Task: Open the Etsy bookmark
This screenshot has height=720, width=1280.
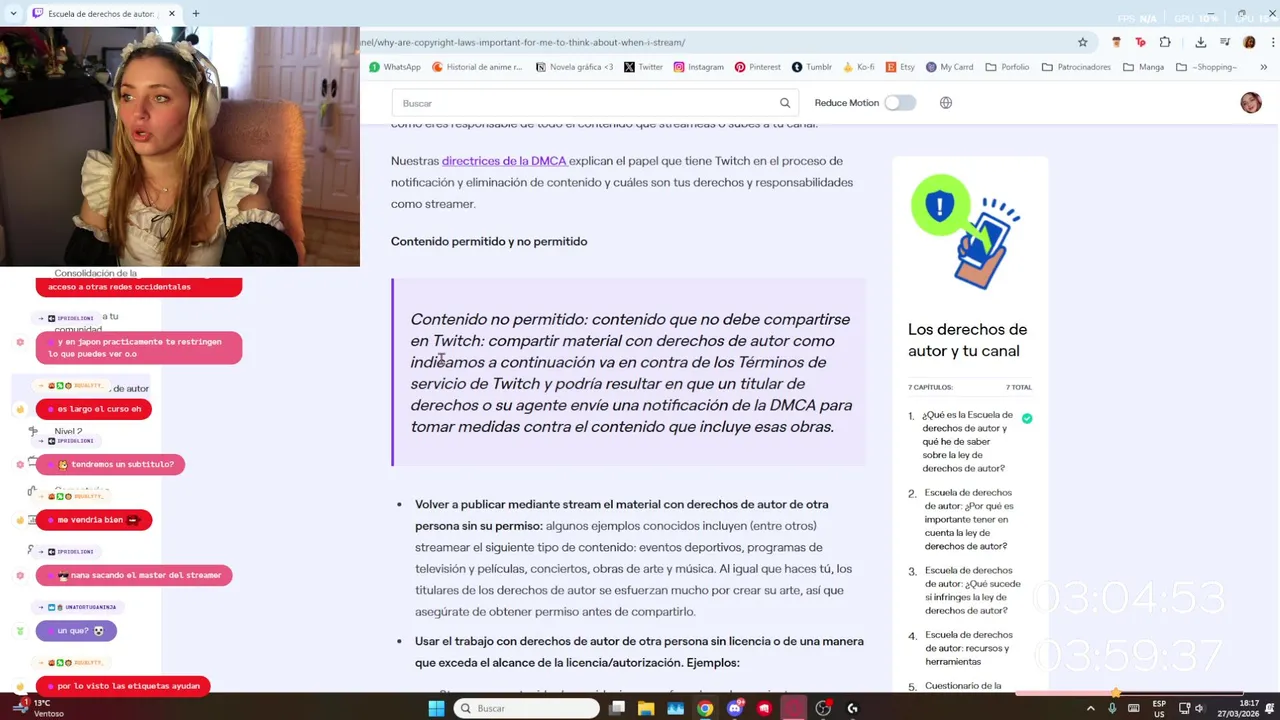Action: [899, 67]
